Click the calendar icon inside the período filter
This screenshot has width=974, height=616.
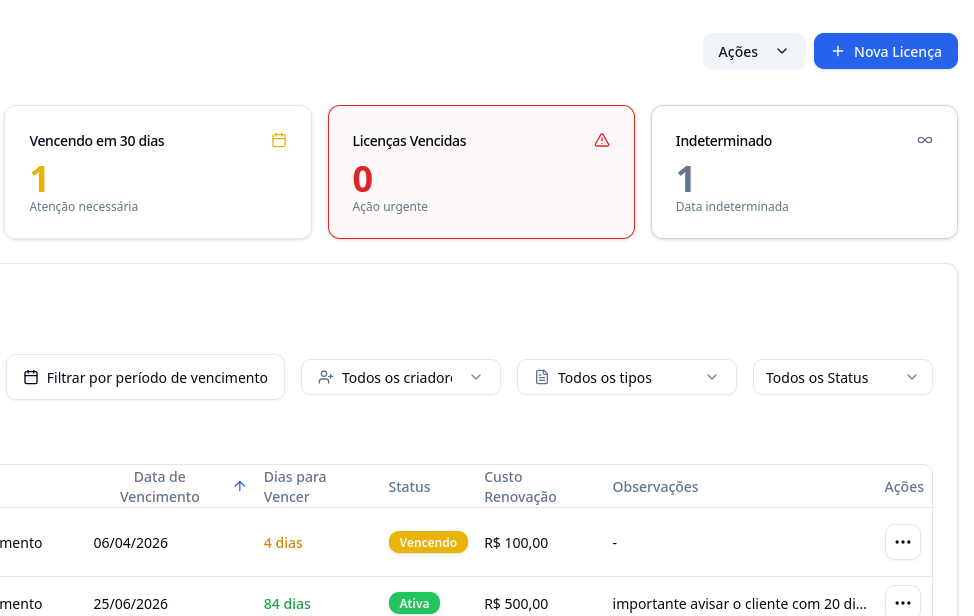pos(32,377)
